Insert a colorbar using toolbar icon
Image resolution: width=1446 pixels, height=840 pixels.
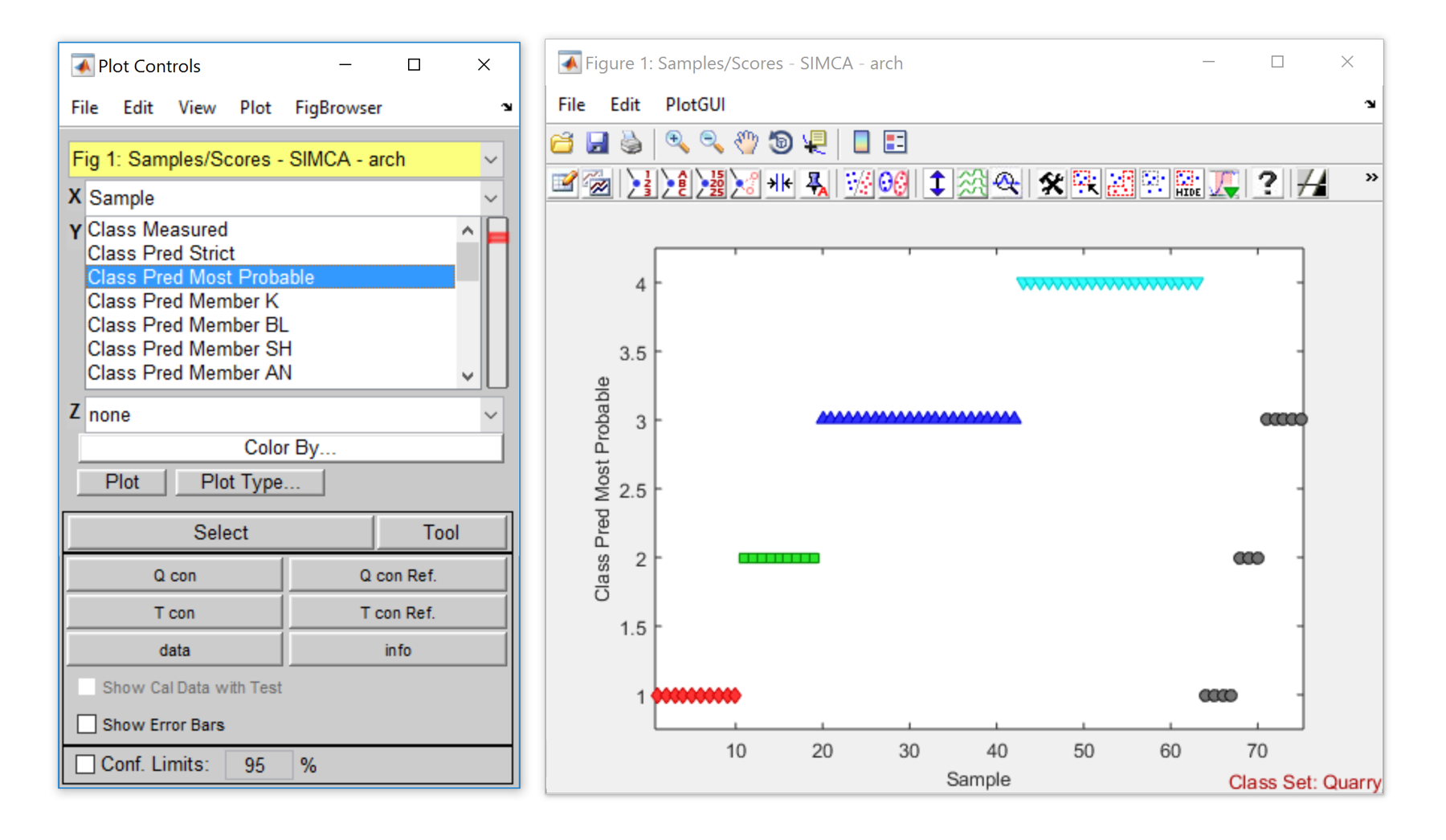(x=860, y=142)
